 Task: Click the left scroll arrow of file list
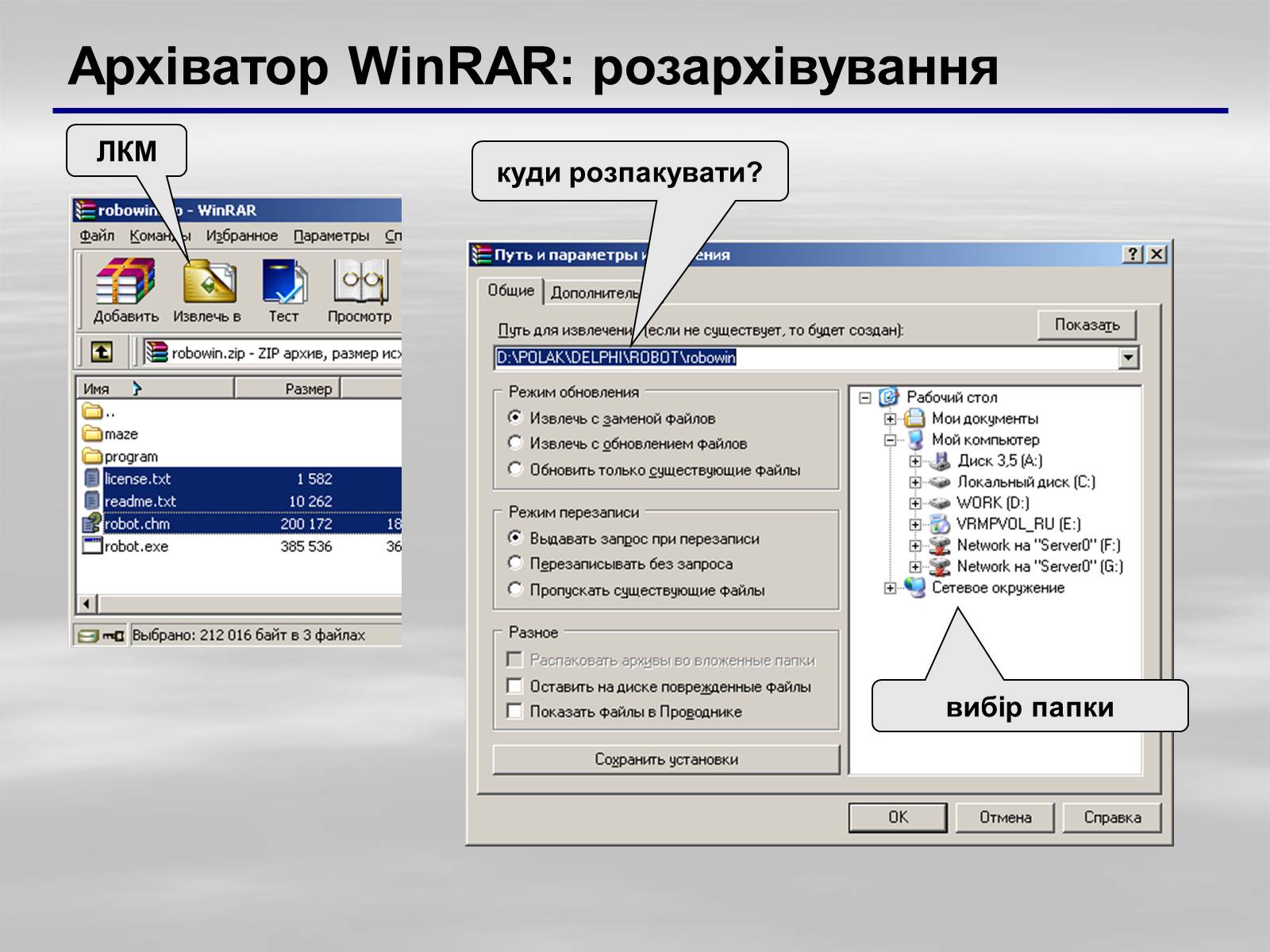click(x=87, y=603)
